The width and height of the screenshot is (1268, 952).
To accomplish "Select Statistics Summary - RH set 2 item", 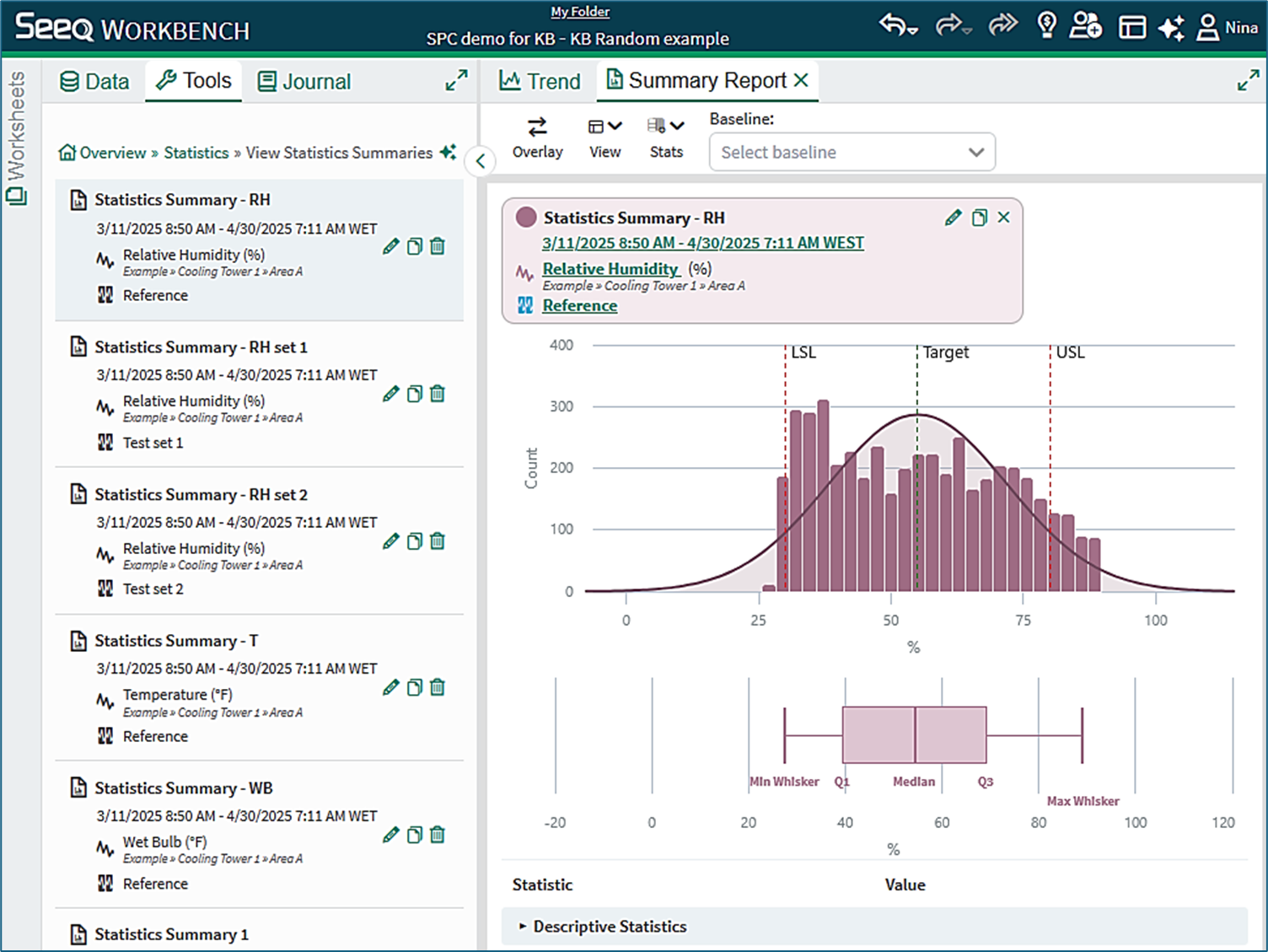I will [260, 541].
